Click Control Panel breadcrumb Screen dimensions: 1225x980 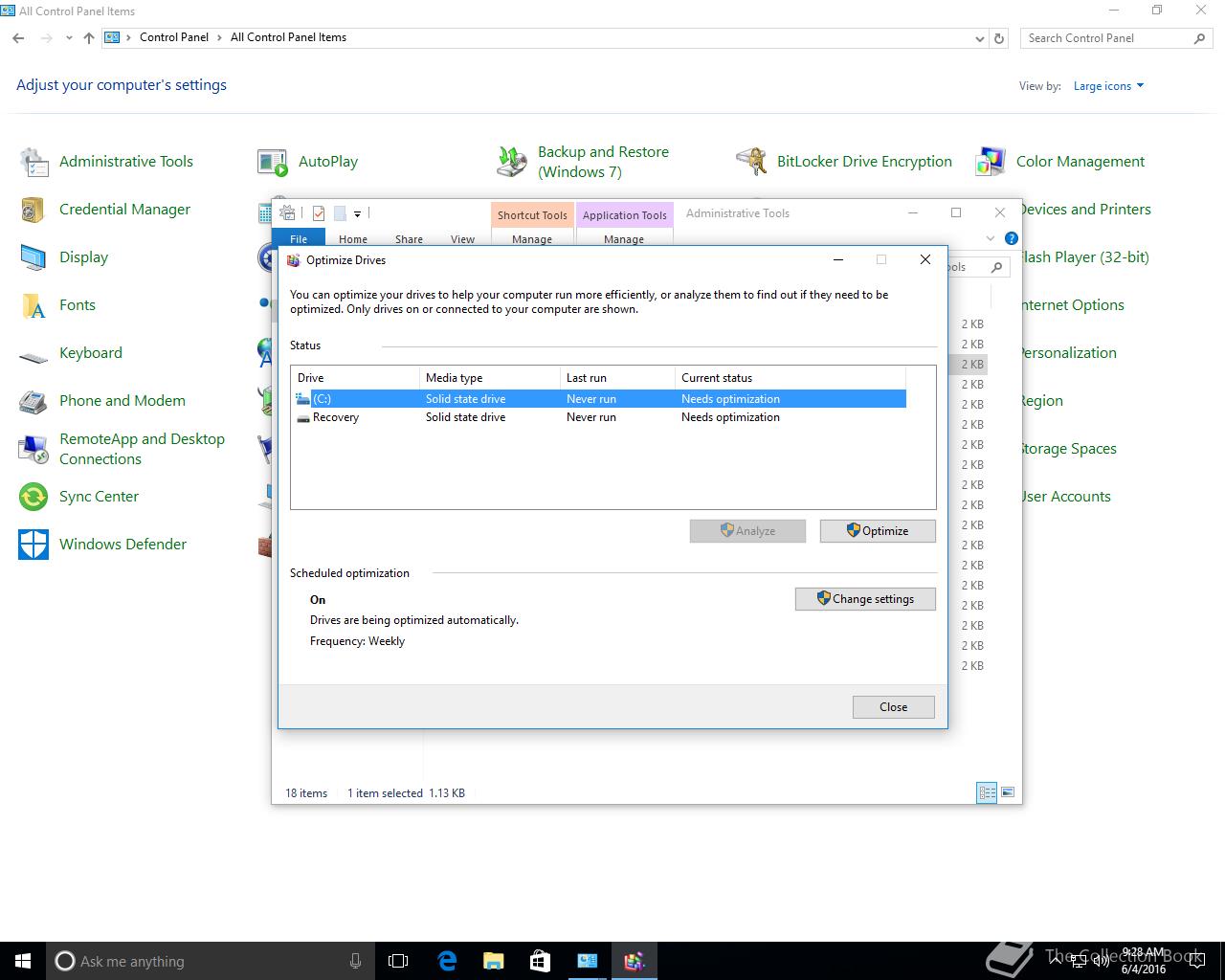pos(173,37)
